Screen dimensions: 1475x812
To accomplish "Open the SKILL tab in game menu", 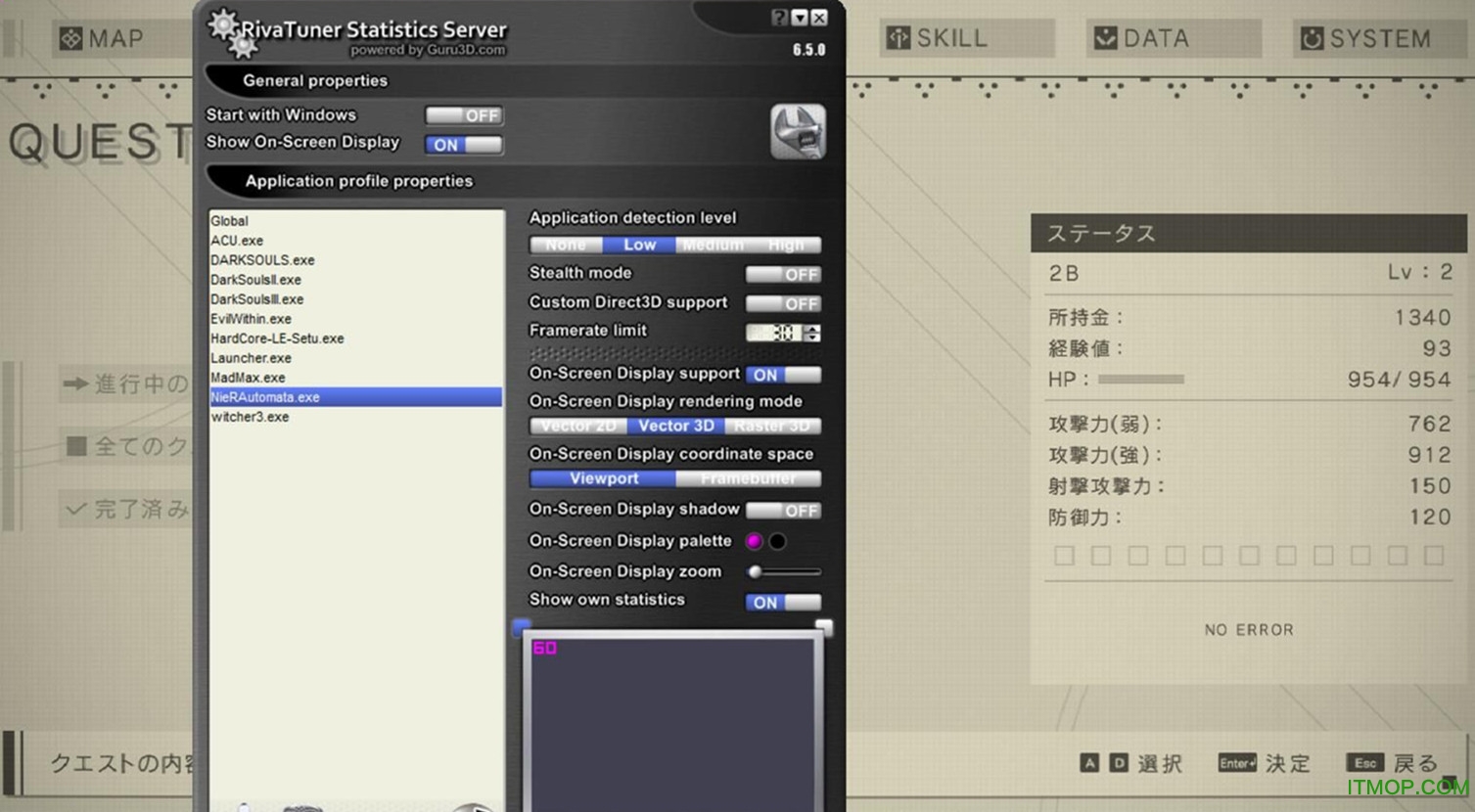I will tap(966, 38).
